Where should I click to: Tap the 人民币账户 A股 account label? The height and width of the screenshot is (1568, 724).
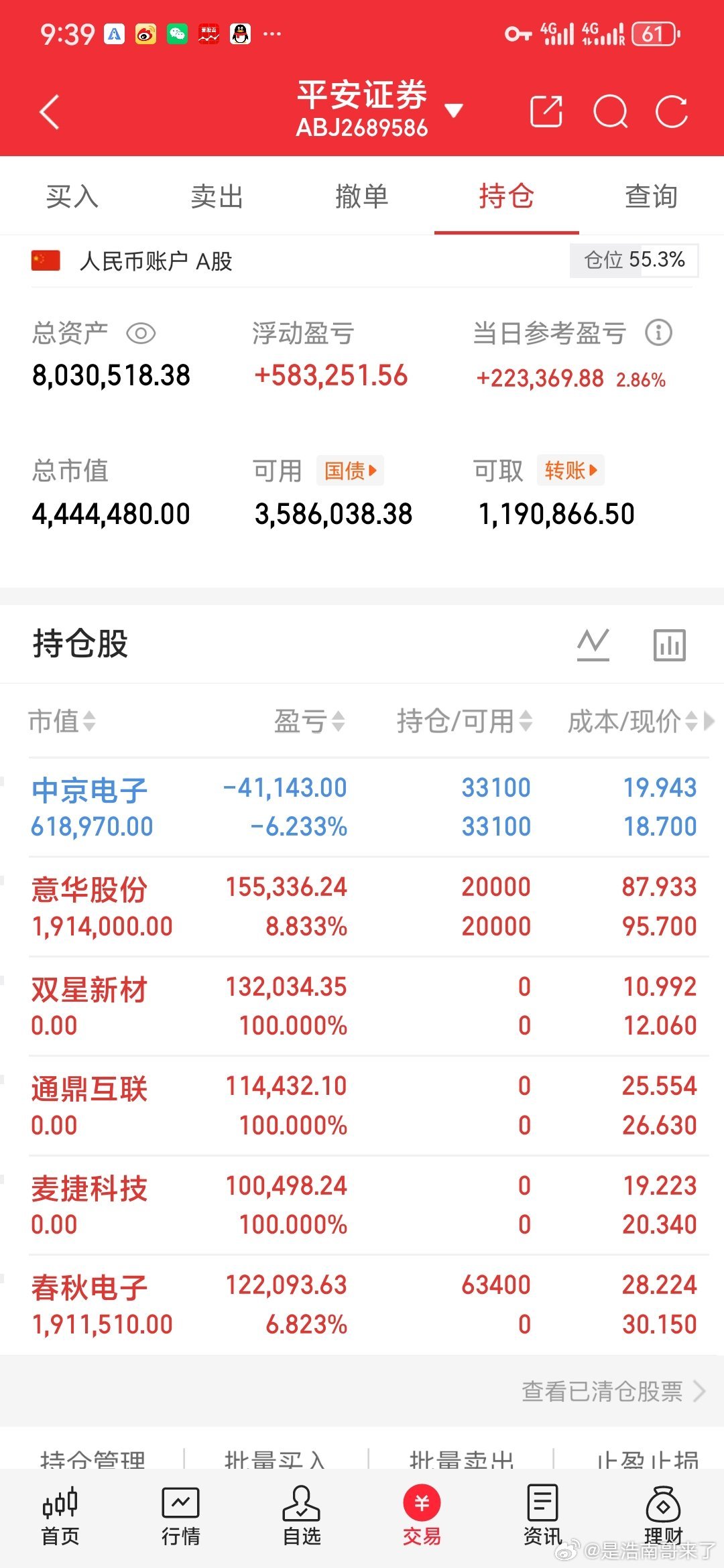(x=156, y=261)
